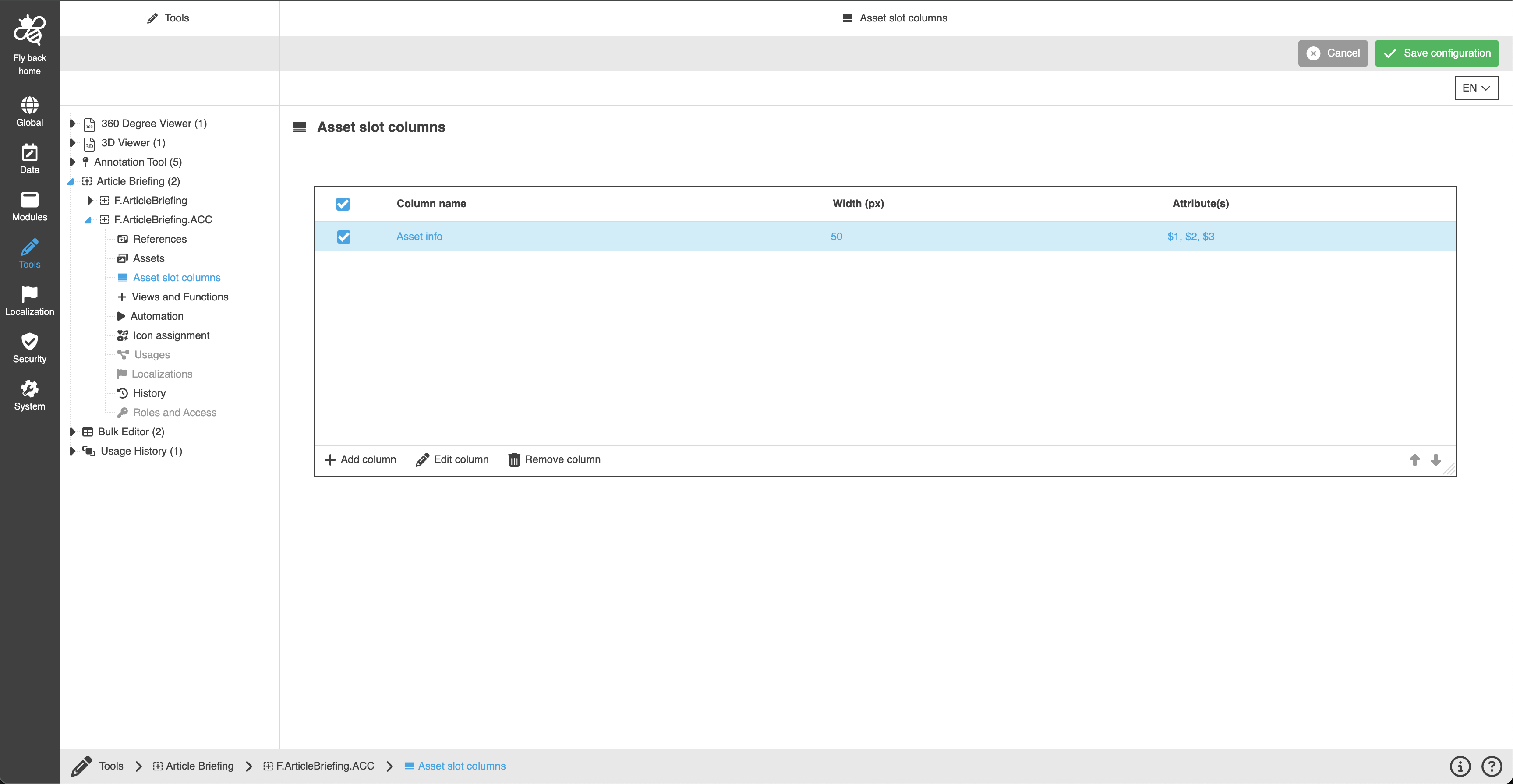
Task: Open the Data section in the sidebar
Action: (29, 158)
